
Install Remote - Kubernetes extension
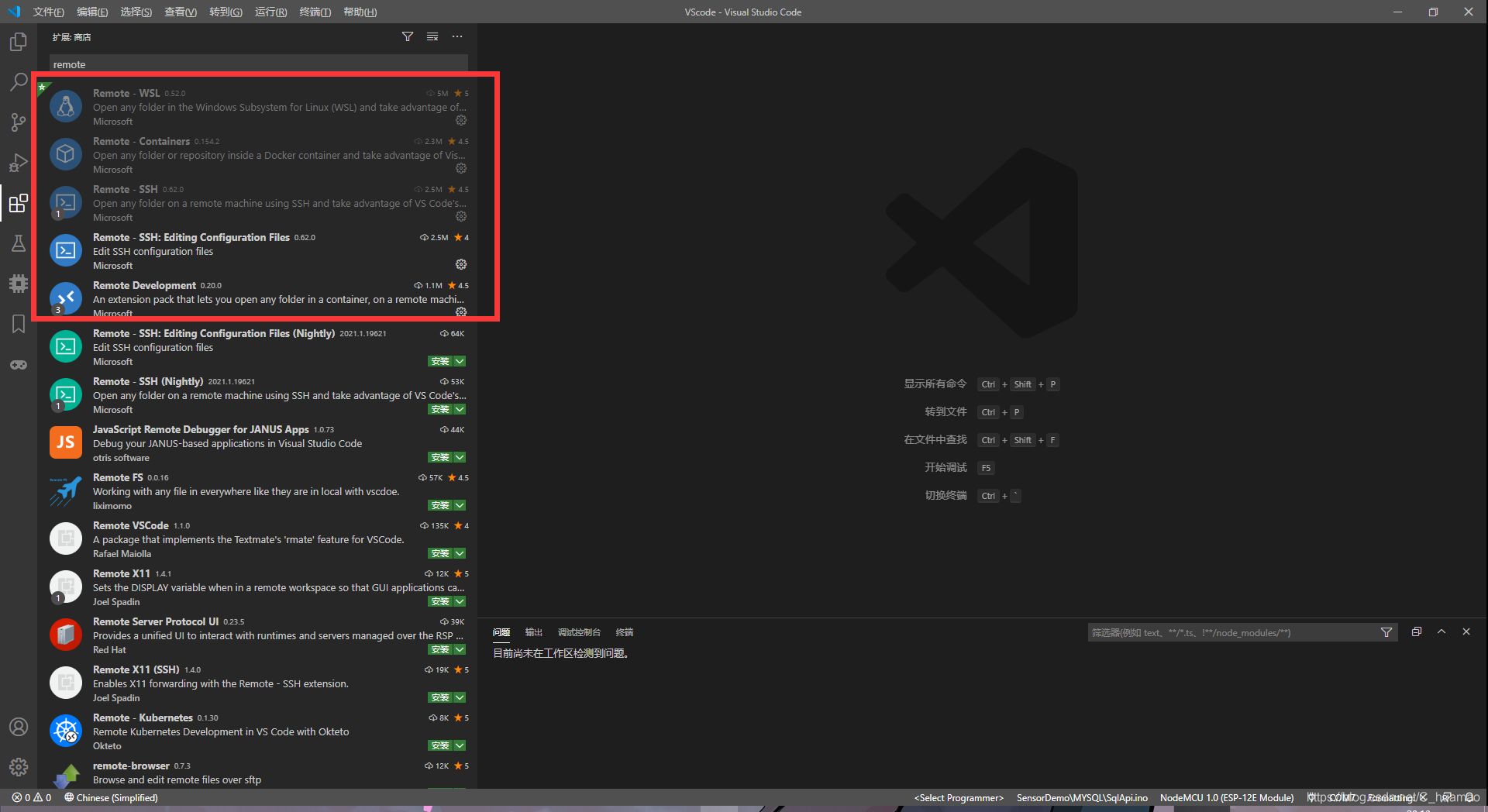440,745
